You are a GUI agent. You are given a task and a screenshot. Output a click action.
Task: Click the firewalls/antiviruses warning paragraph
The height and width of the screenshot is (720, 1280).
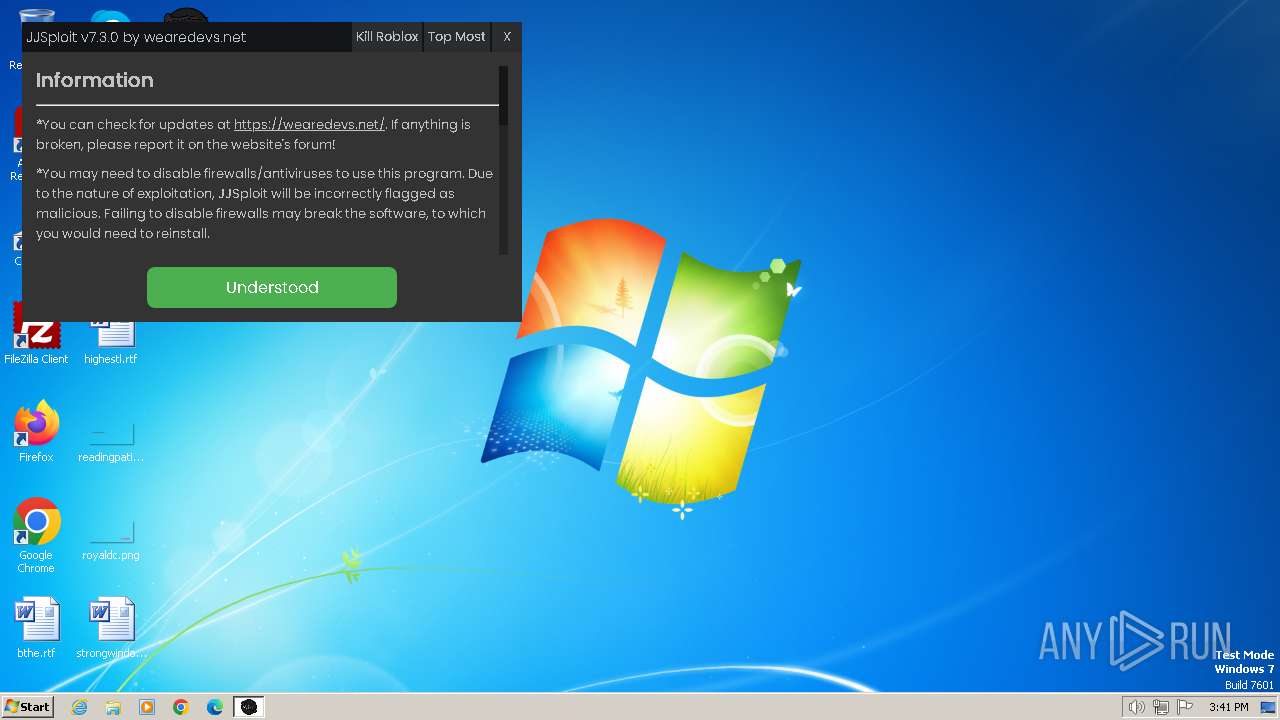click(264, 203)
